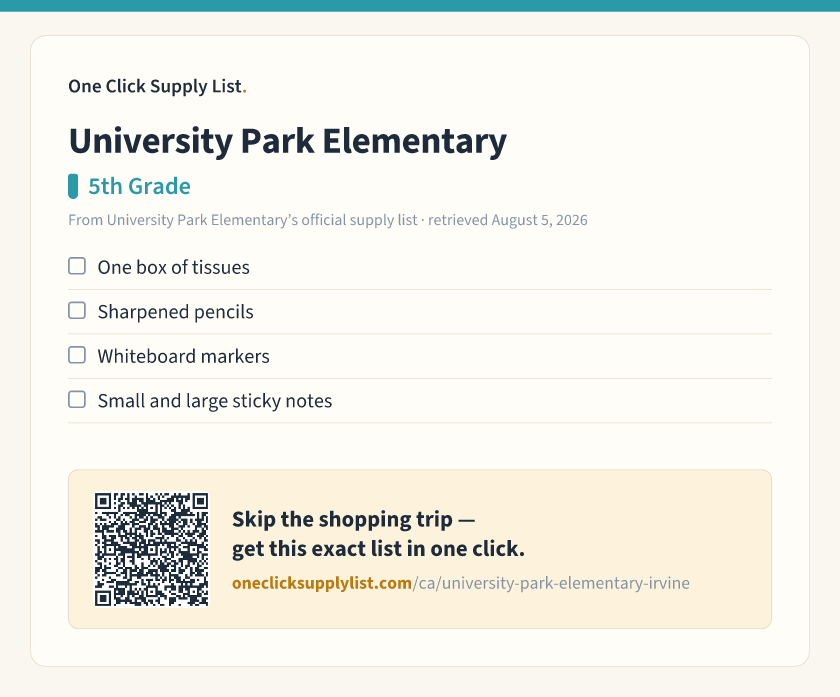
Task: Click 'get this exact list in one click' text
Action: (378, 549)
